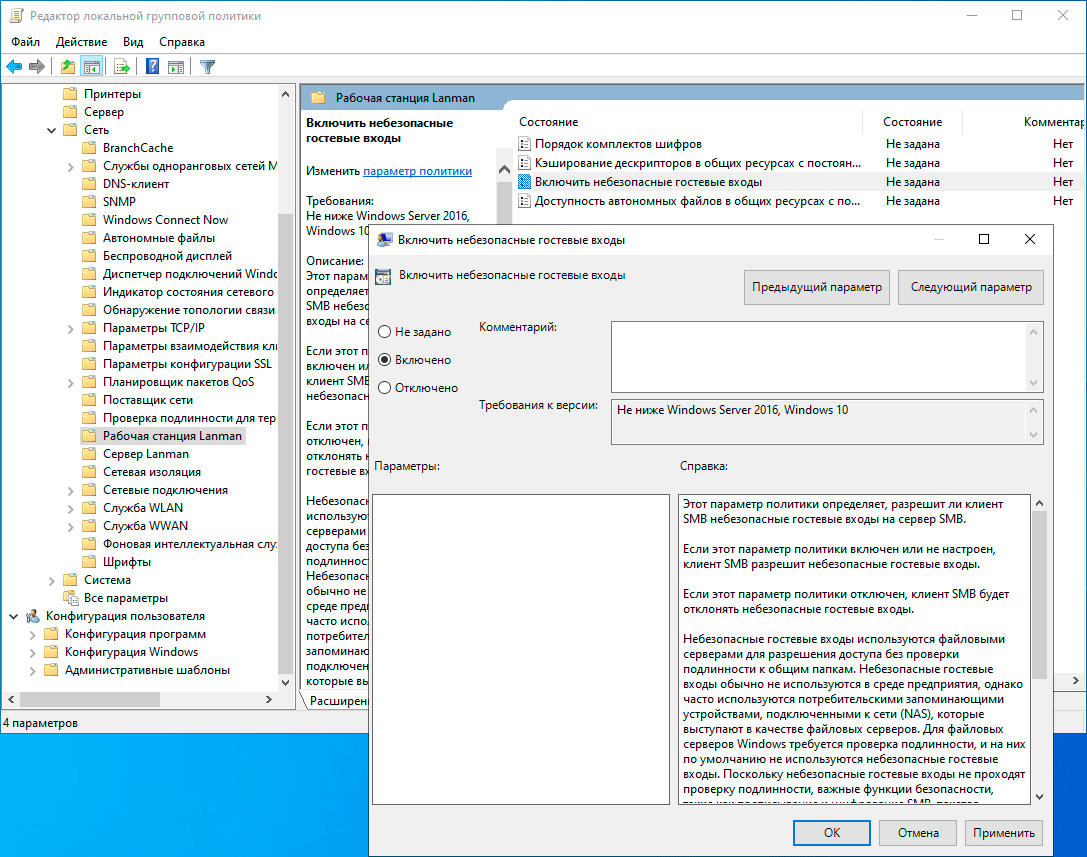The width and height of the screenshot is (1087, 857).
Task: Click the Filter funnel toolbar icon
Action: pyautogui.click(x=207, y=67)
